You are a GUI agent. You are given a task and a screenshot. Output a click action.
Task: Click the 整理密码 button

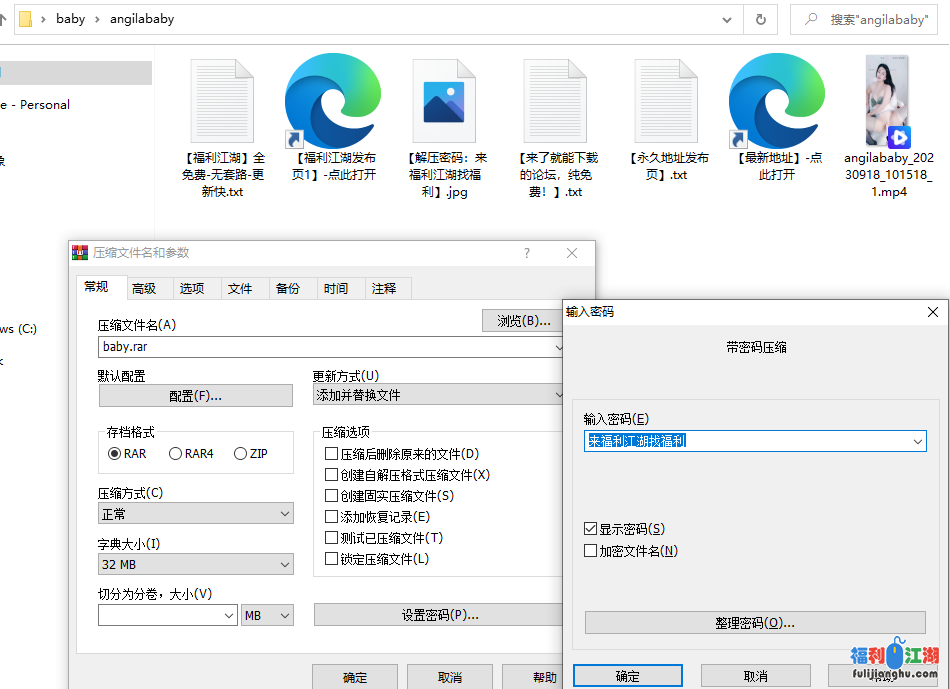click(x=755, y=622)
